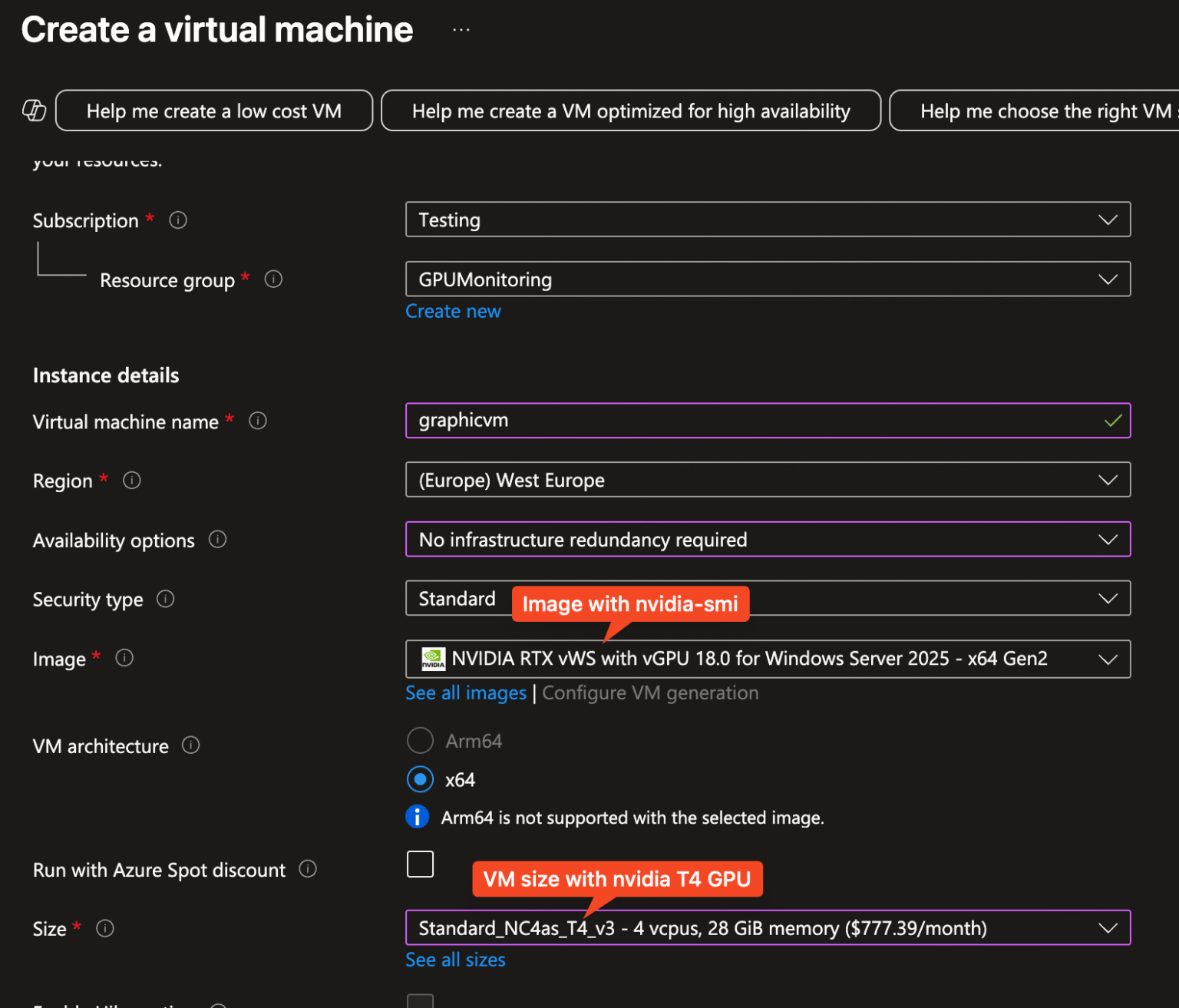The width and height of the screenshot is (1179, 1008).
Task: Click the Size info icon
Action: coord(105,928)
